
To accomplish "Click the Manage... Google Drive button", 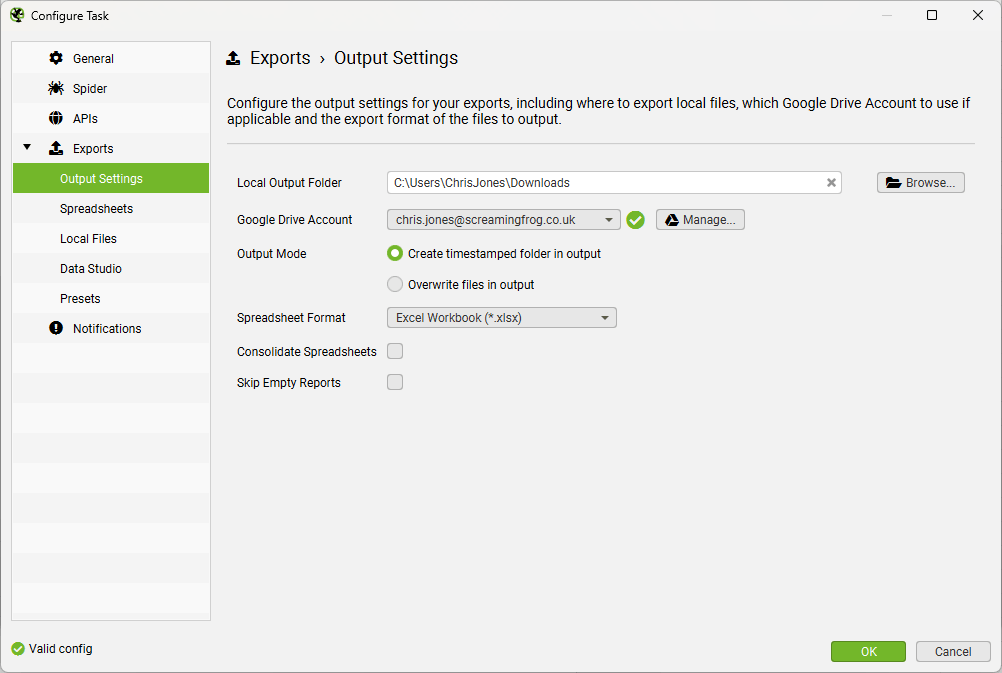I will coord(700,220).
